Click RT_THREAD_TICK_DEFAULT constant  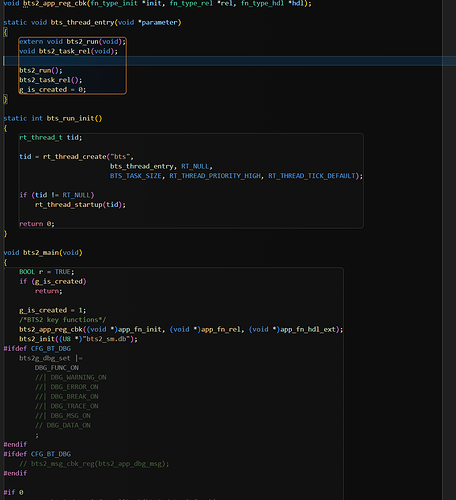pos(312,176)
